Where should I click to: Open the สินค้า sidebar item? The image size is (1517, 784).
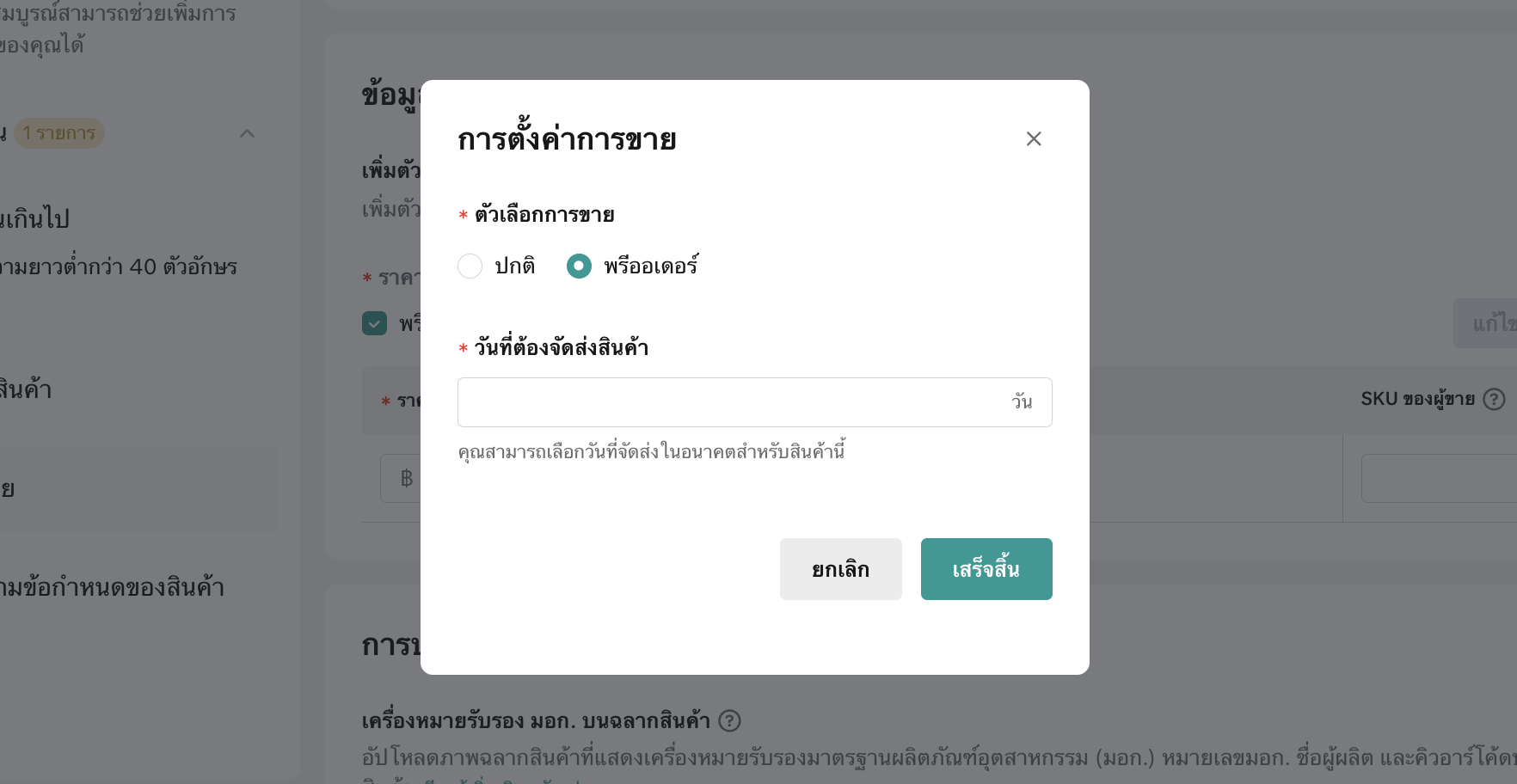tap(26, 390)
